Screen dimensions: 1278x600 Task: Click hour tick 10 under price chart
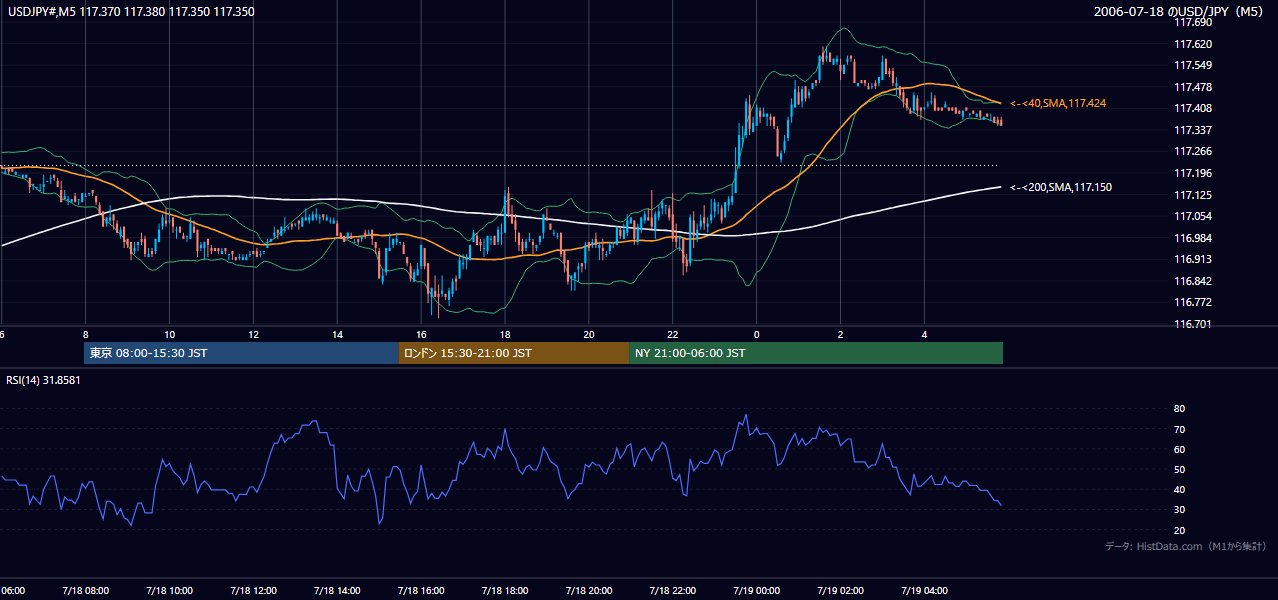(169, 335)
